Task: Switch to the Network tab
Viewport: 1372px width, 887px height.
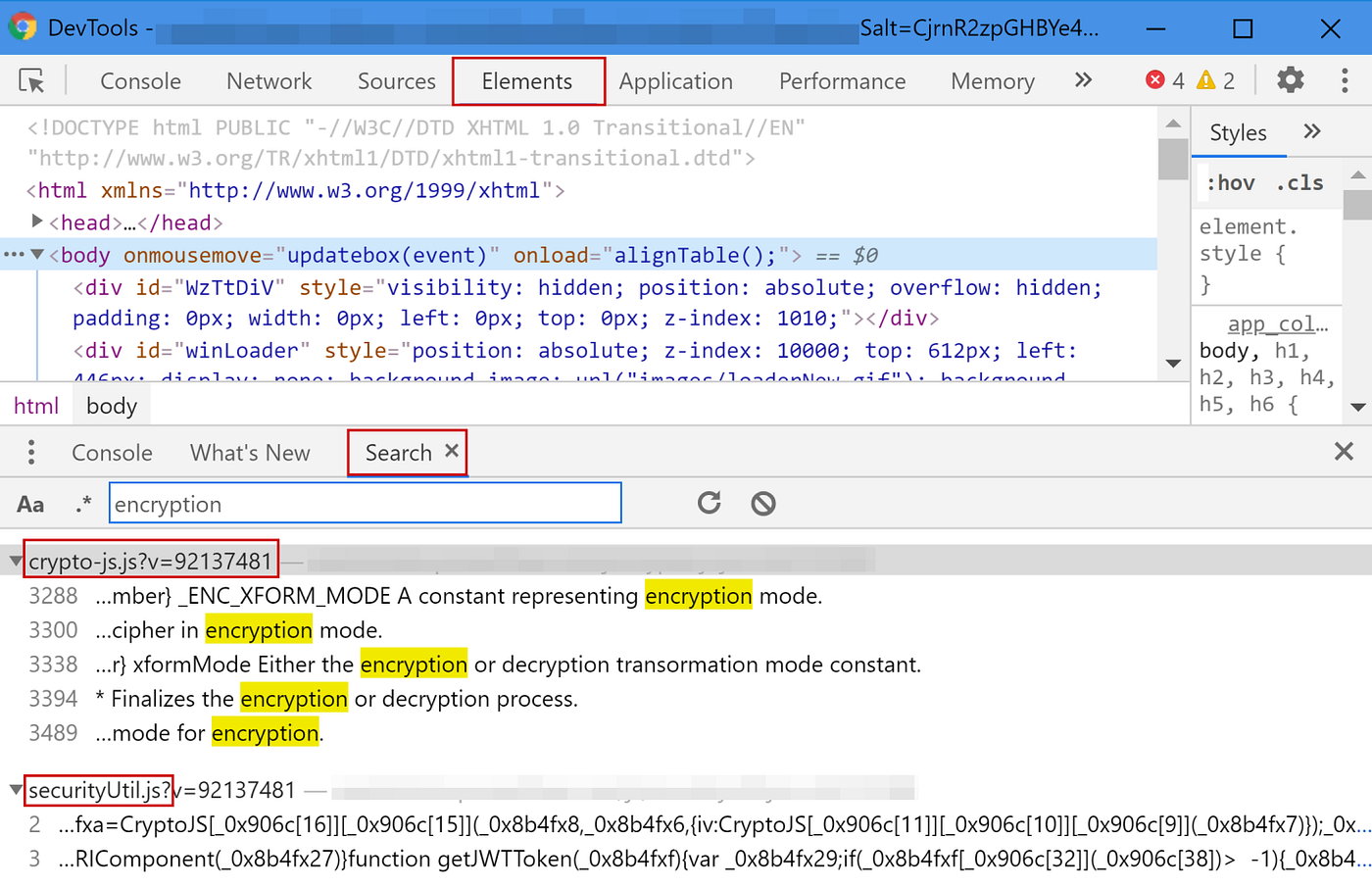Action: (269, 81)
